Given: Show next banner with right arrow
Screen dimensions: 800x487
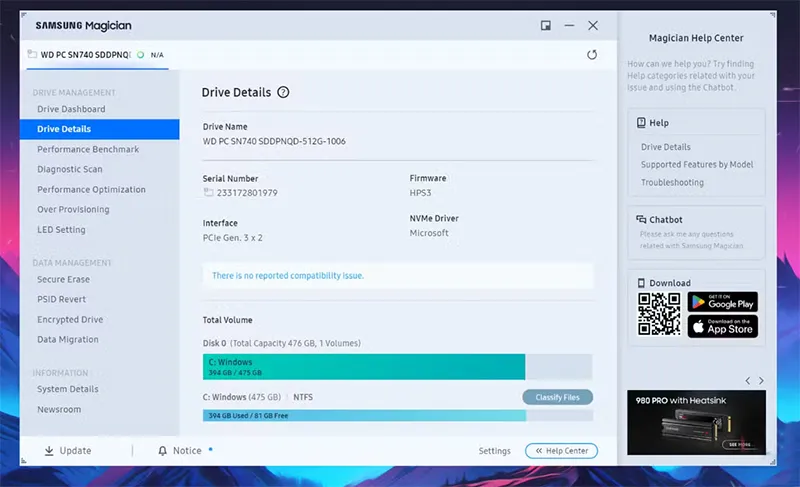Looking at the screenshot, I should point(761,381).
